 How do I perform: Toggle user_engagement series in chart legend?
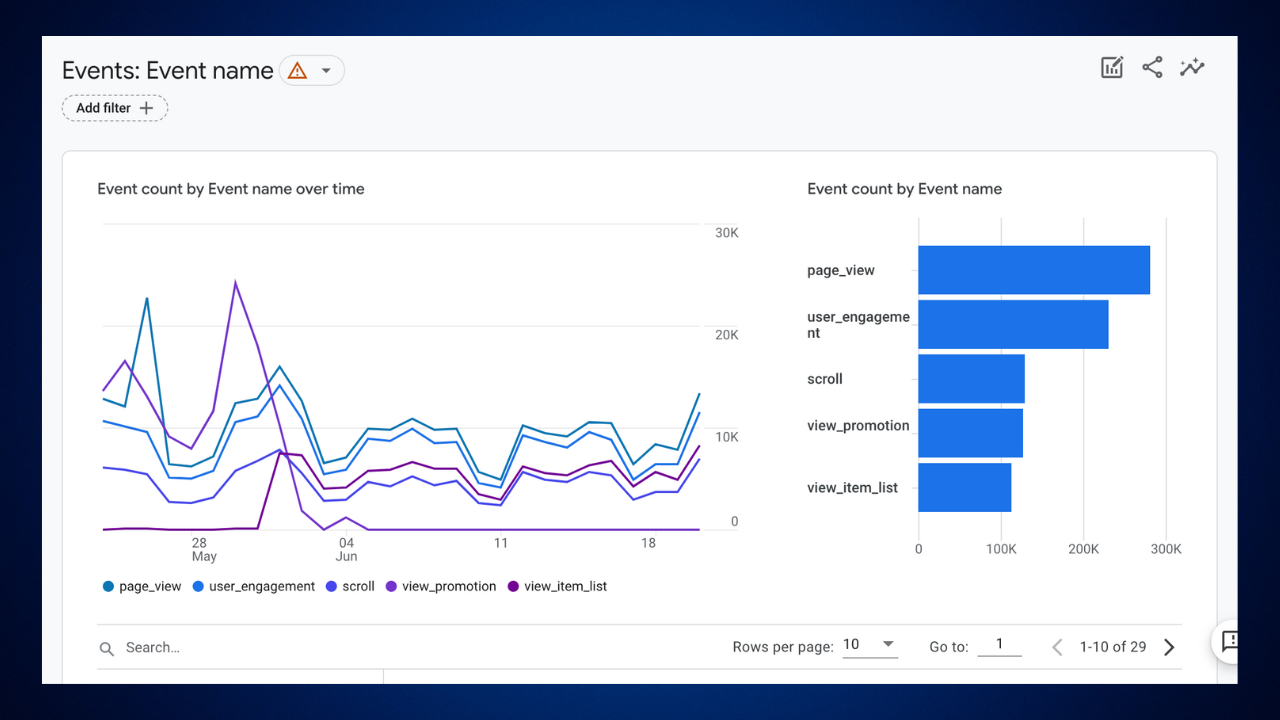click(253, 587)
